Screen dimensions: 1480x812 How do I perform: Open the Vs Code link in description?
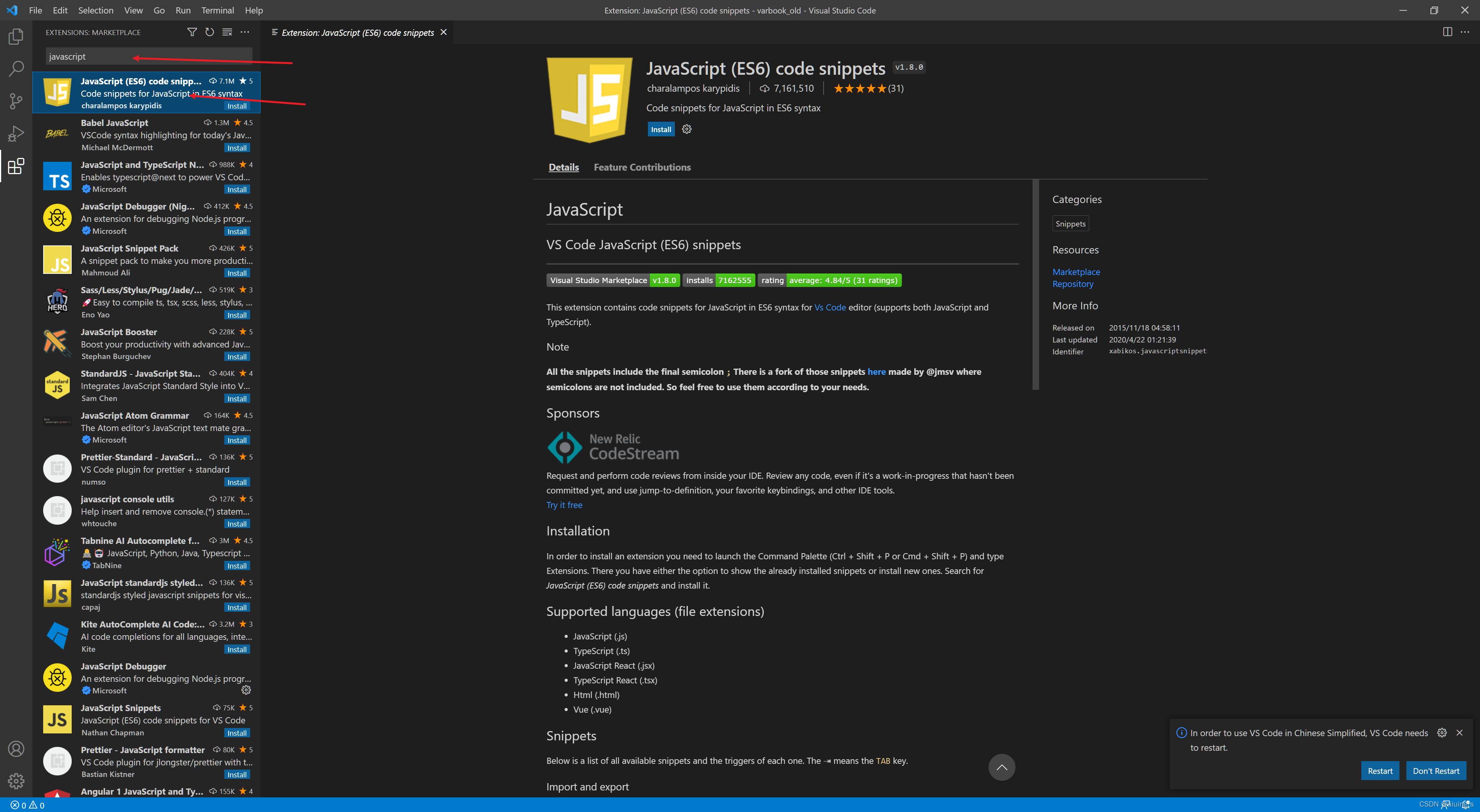[830, 307]
